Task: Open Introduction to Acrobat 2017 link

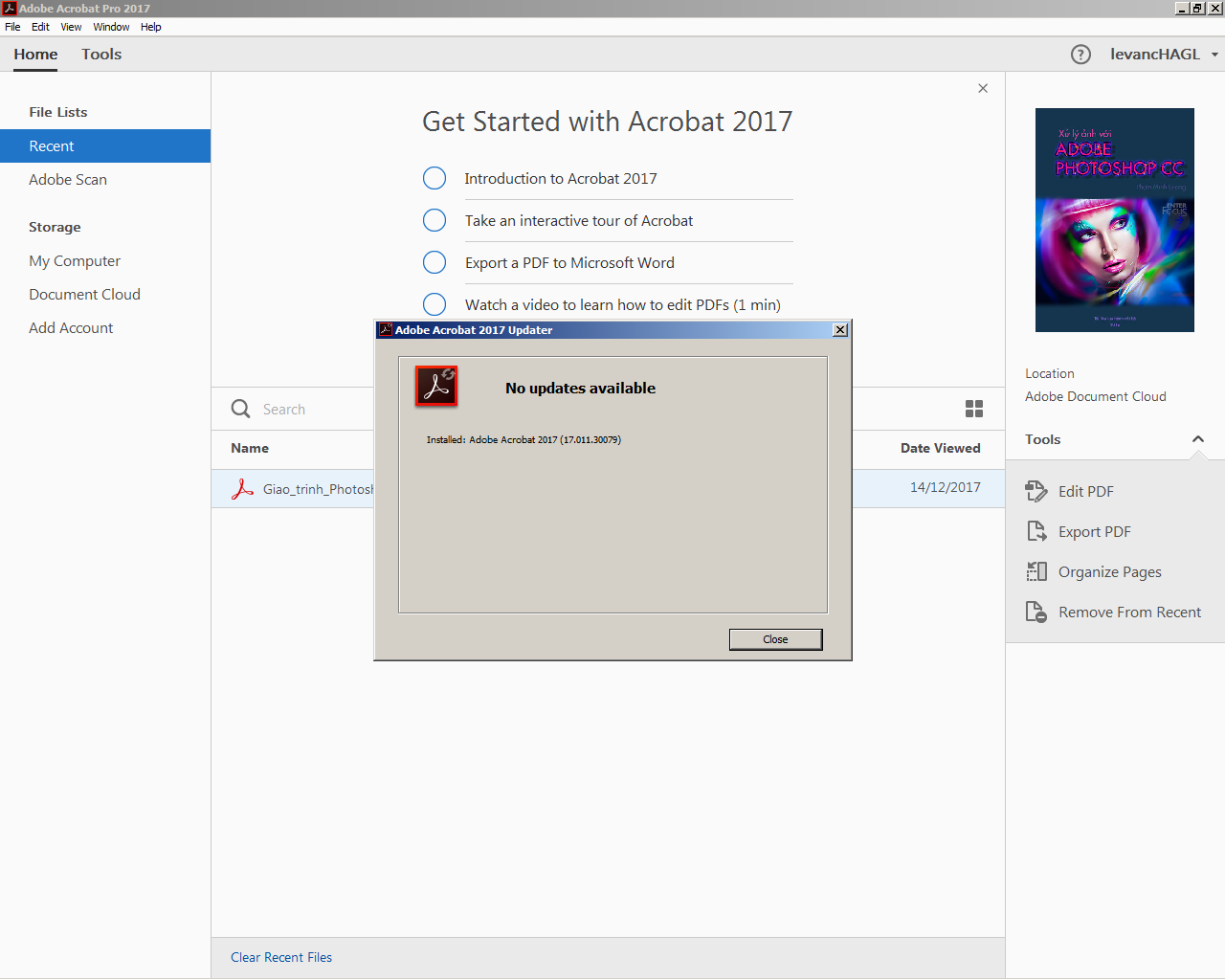Action: [x=561, y=178]
